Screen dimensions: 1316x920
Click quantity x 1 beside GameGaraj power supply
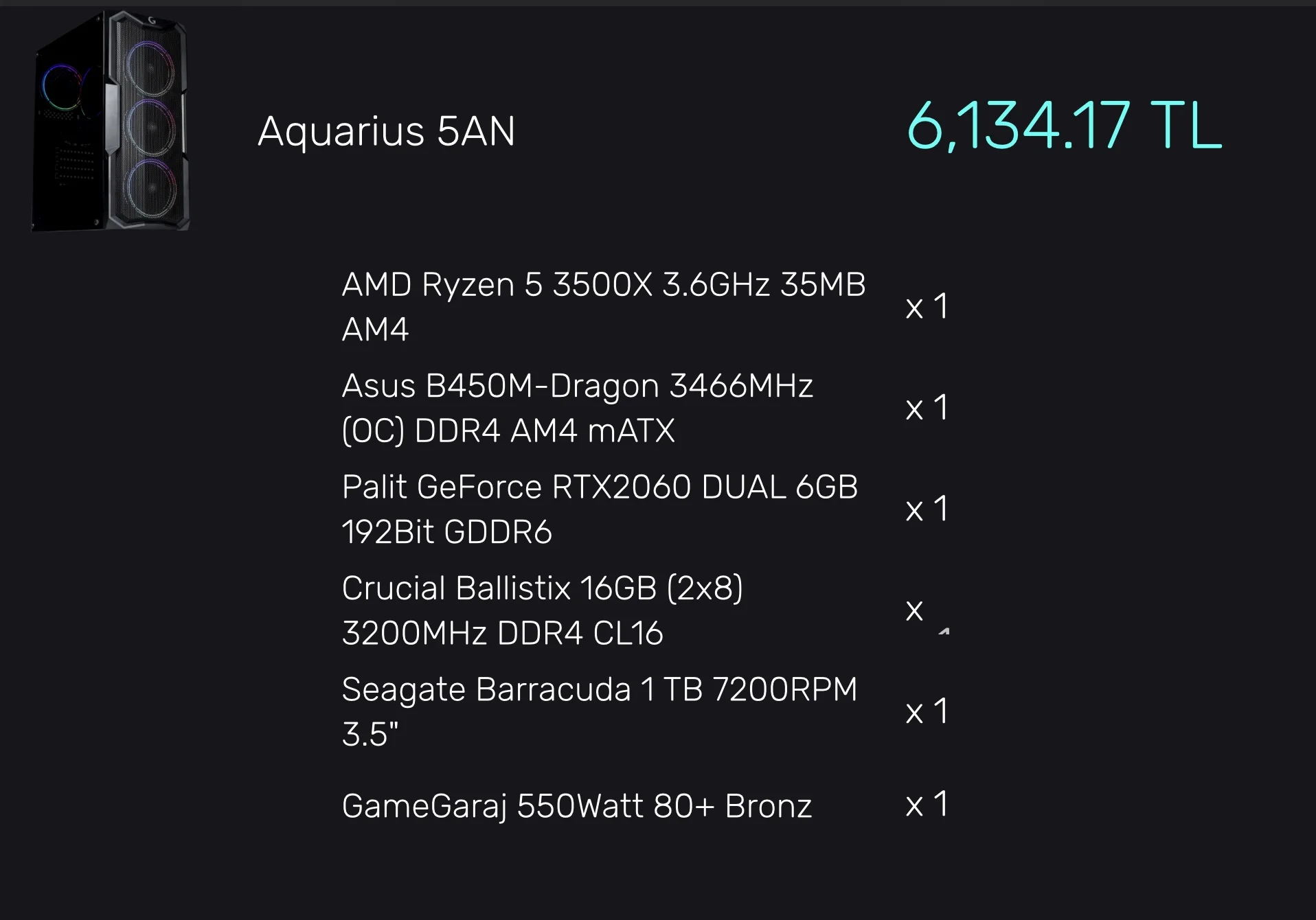tap(927, 804)
